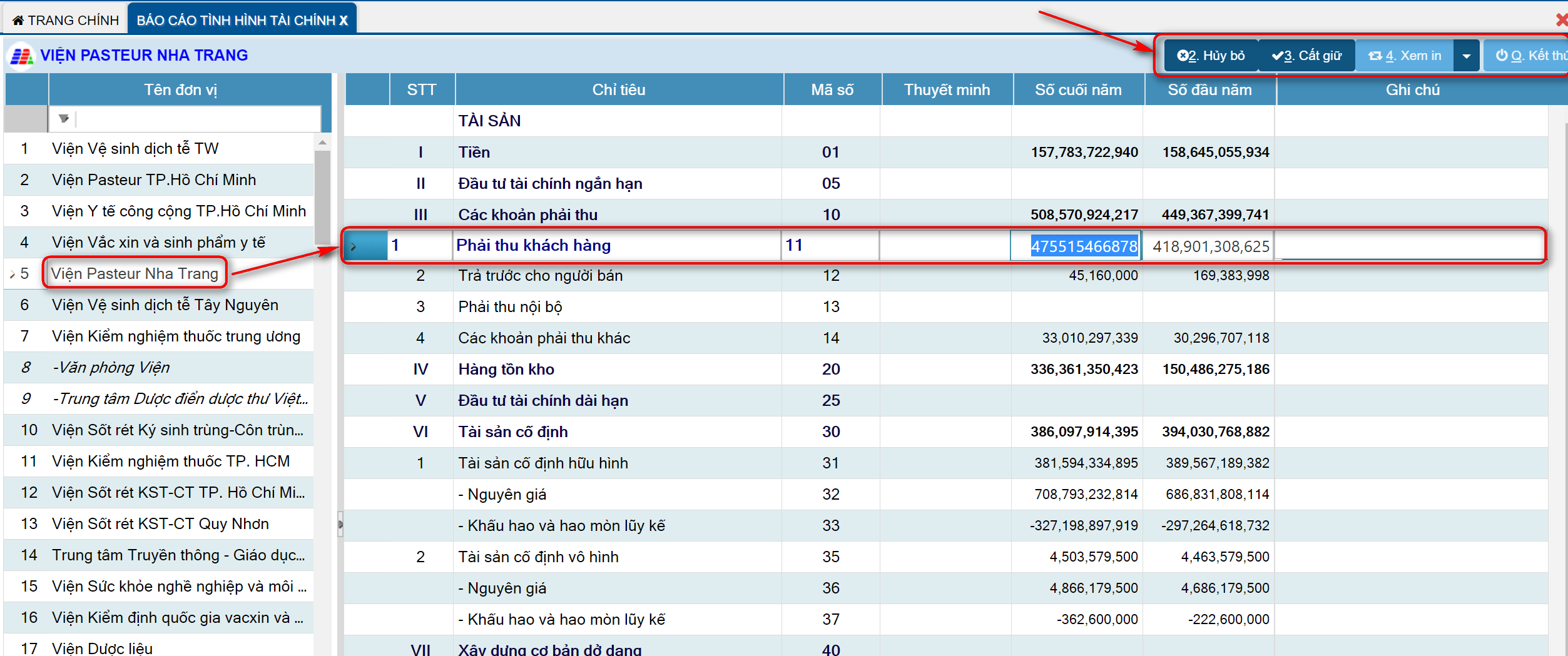This screenshot has width=1568, height=656.
Task: Click the splitter collapse handle between panels
Action: [340, 524]
